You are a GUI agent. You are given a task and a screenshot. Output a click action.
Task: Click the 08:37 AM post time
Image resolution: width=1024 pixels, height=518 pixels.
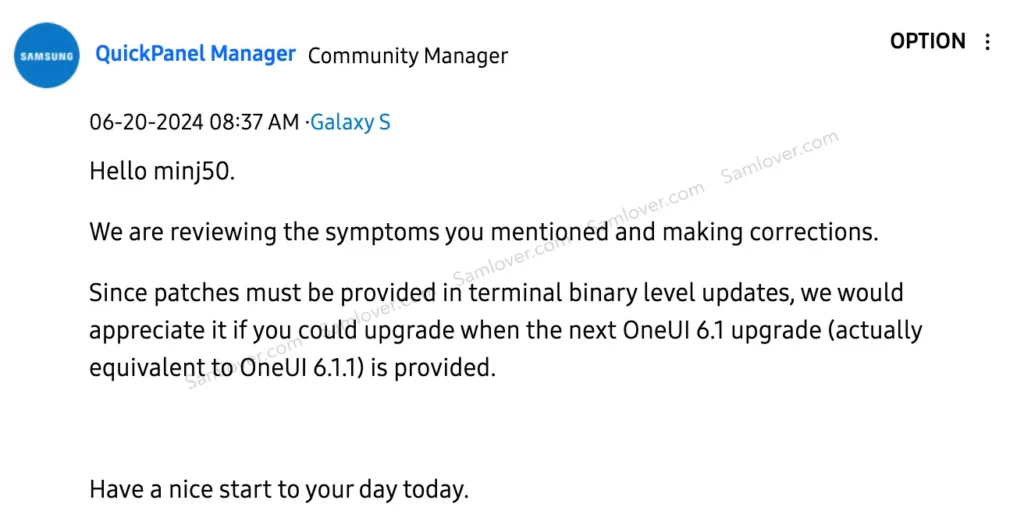tap(254, 122)
